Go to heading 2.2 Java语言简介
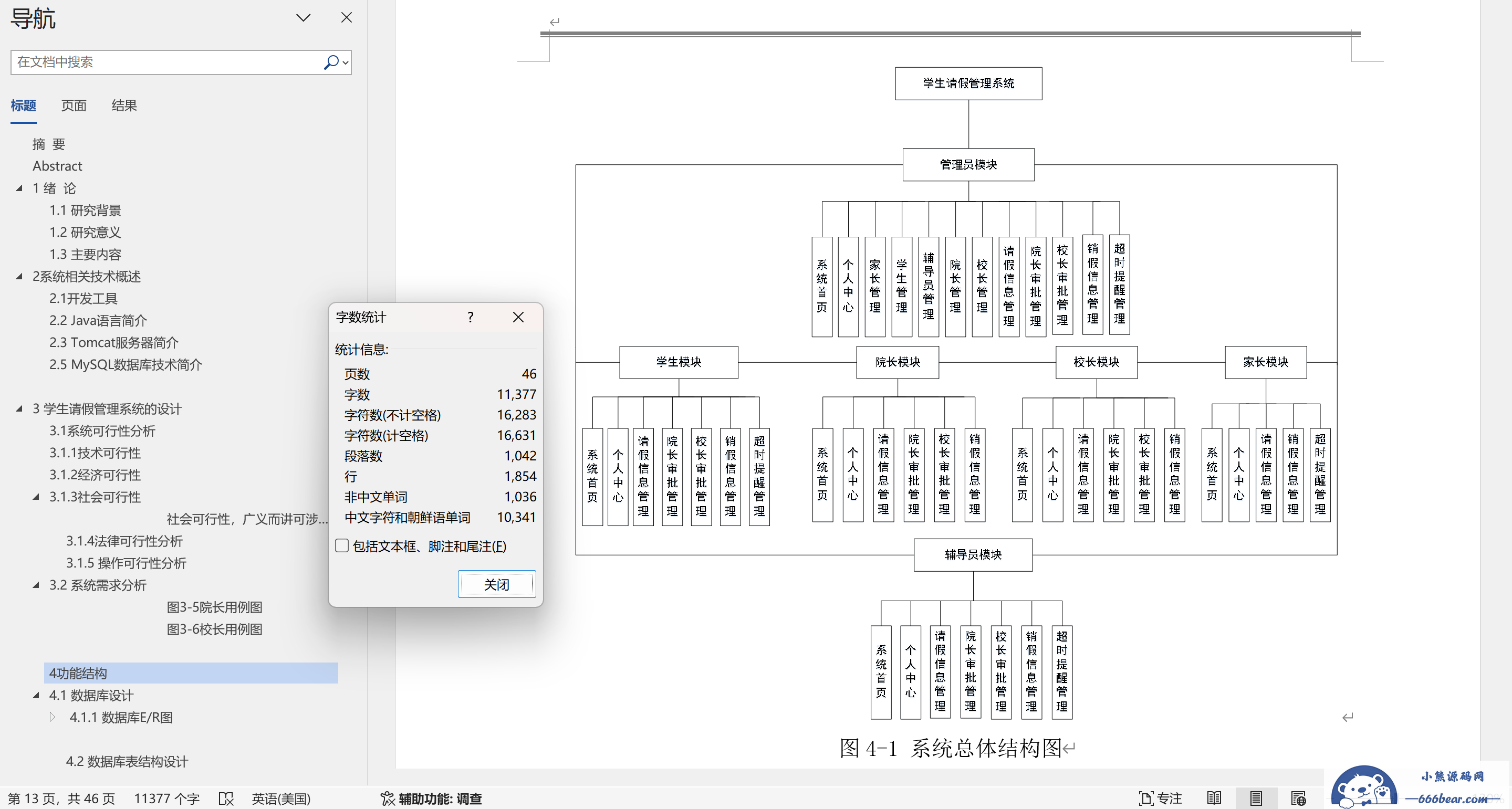 point(98,320)
